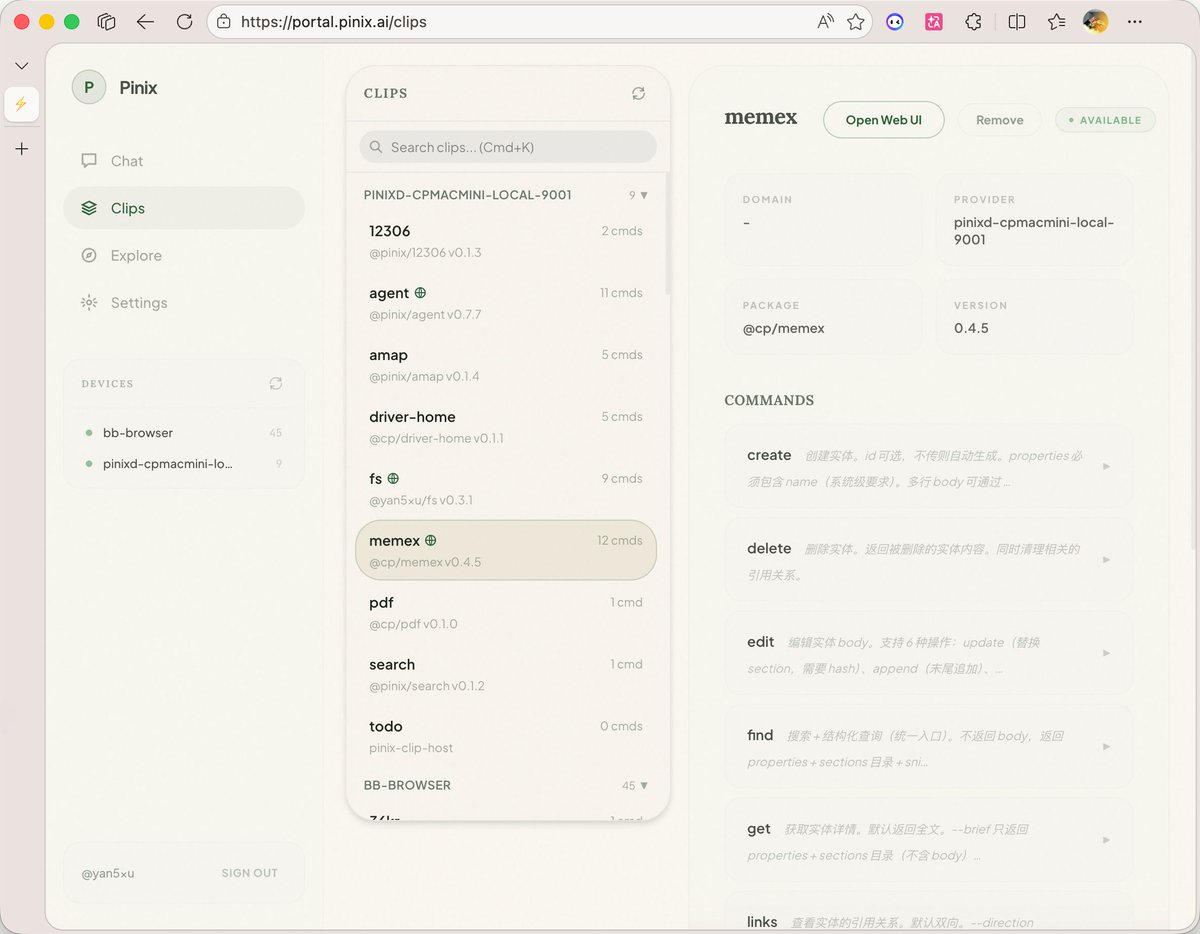Focus the Search clips field

[508, 147]
